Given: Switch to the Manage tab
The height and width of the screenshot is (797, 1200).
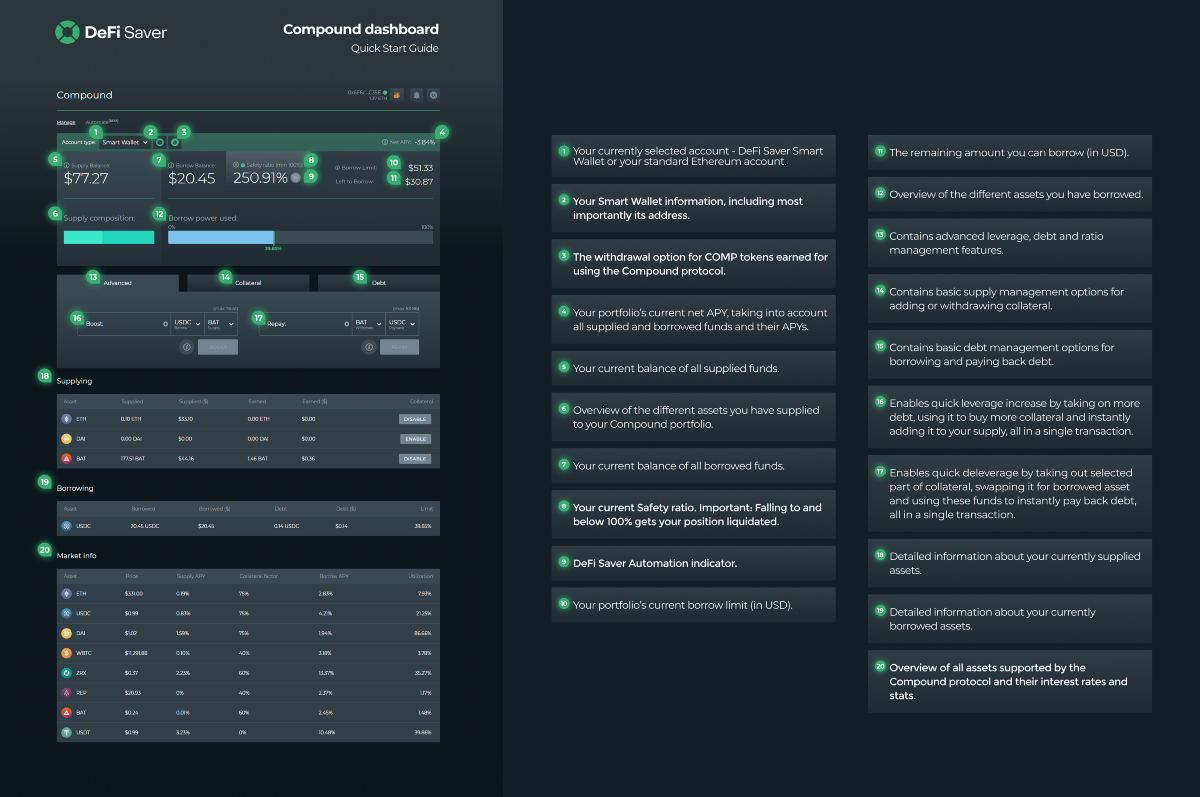Looking at the screenshot, I should point(65,122).
